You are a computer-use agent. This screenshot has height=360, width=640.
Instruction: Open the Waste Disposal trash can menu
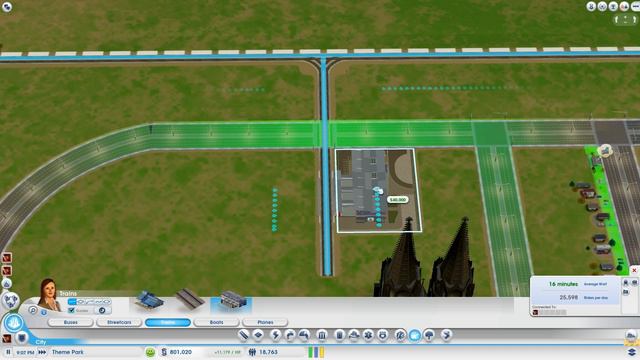(339, 335)
